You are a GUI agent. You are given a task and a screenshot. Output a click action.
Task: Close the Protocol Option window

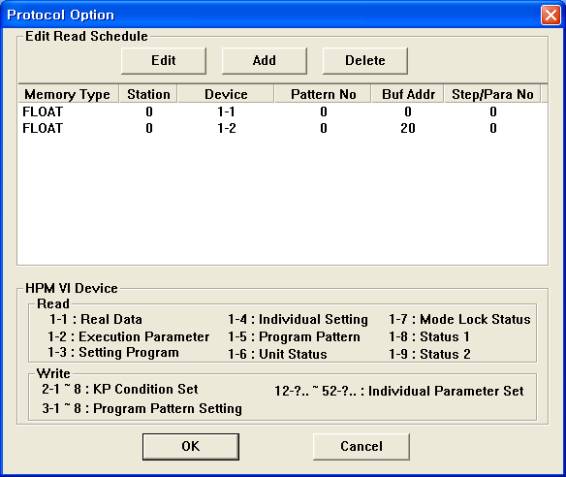[x=550, y=15]
